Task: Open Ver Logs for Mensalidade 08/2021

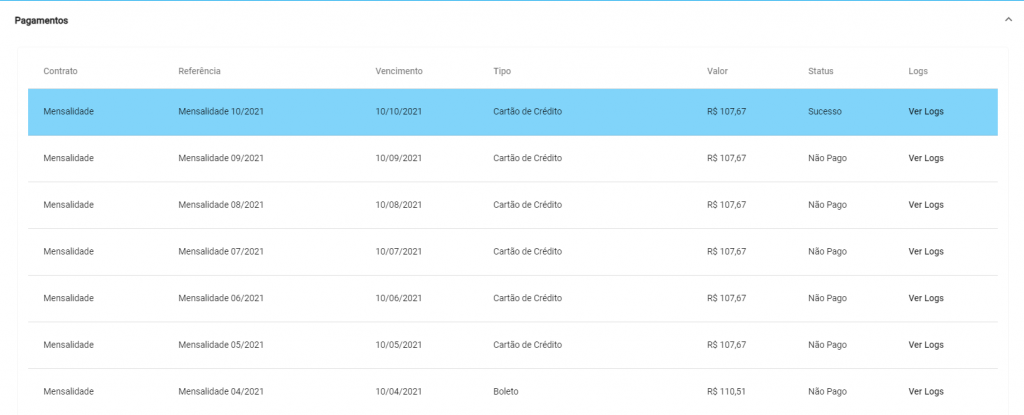Action: pyautogui.click(x=925, y=205)
